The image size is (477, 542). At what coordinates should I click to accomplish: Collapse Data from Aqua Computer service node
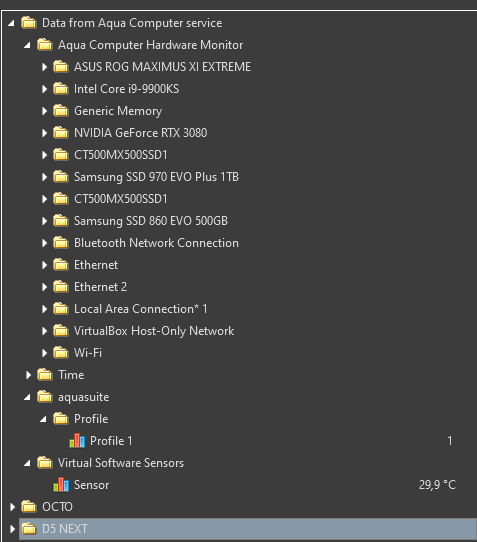tap(11, 23)
